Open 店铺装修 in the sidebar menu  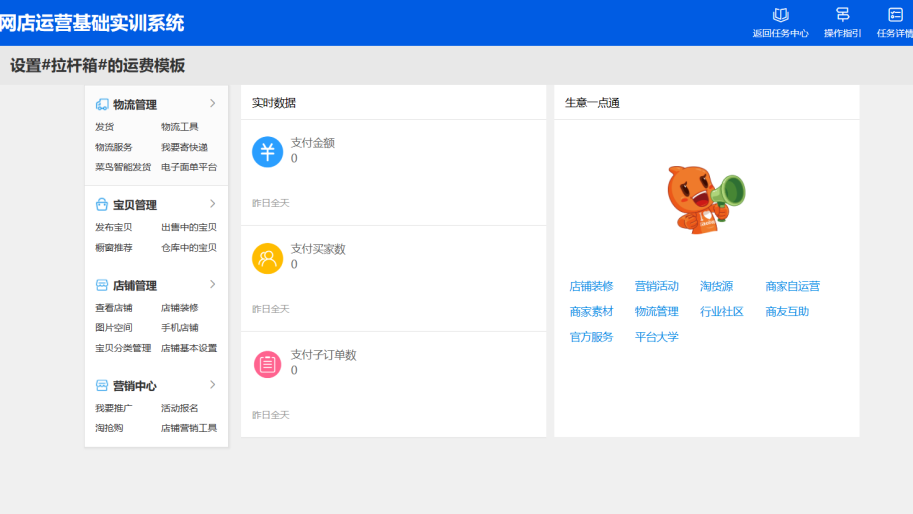[179, 307]
